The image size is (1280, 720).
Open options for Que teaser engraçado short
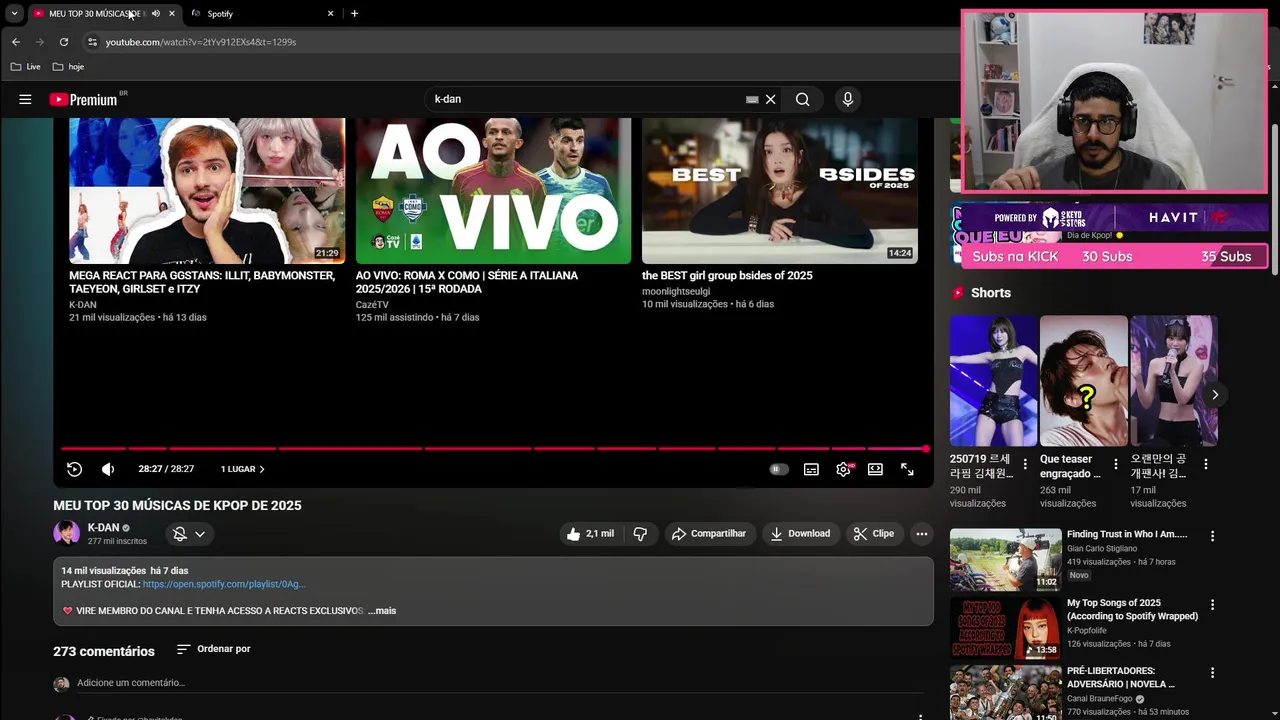point(1115,464)
